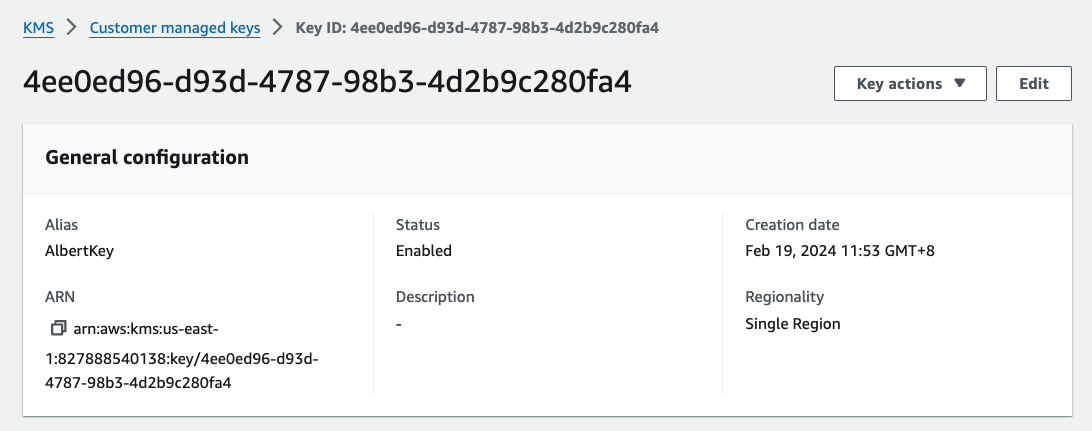Go to the KMS breadcrumb link
This screenshot has width=1092, height=431.
point(38,28)
